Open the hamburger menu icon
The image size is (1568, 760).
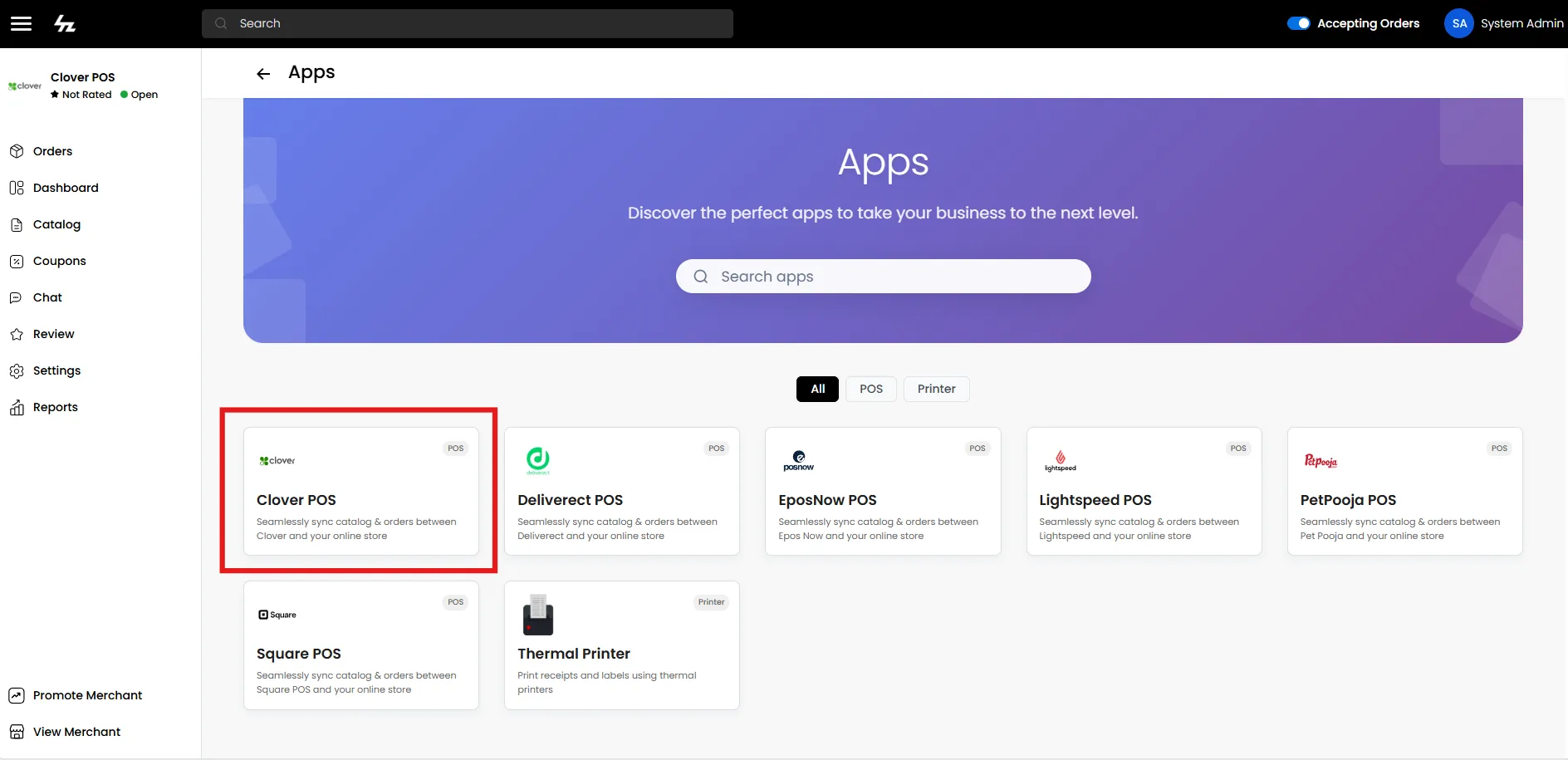coord(21,23)
